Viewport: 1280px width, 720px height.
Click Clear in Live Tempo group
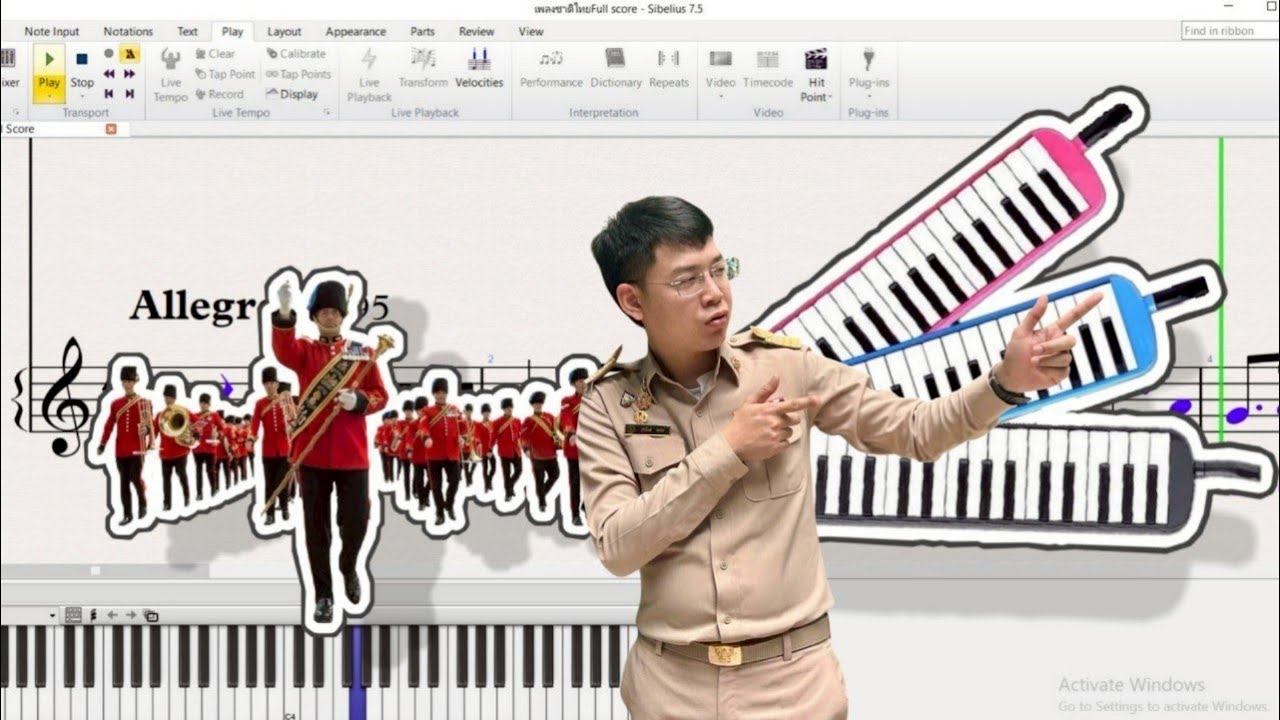(215, 54)
